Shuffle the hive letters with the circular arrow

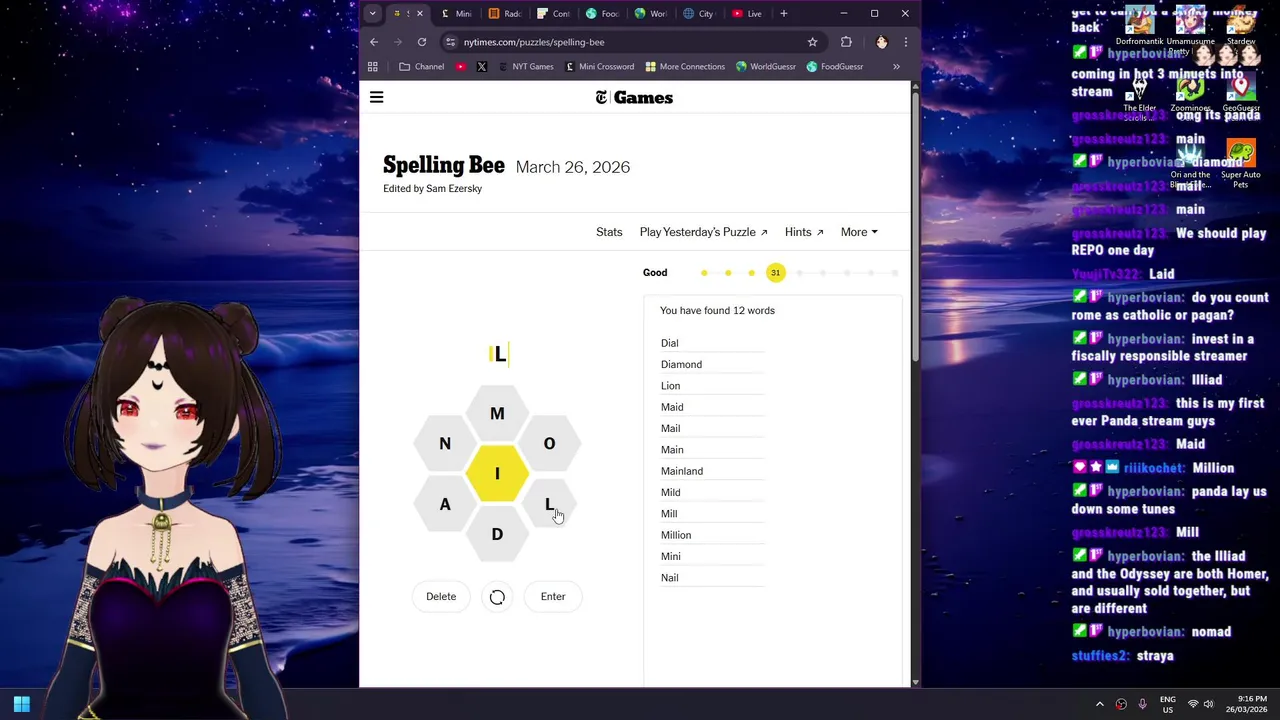click(x=497, y=597)
